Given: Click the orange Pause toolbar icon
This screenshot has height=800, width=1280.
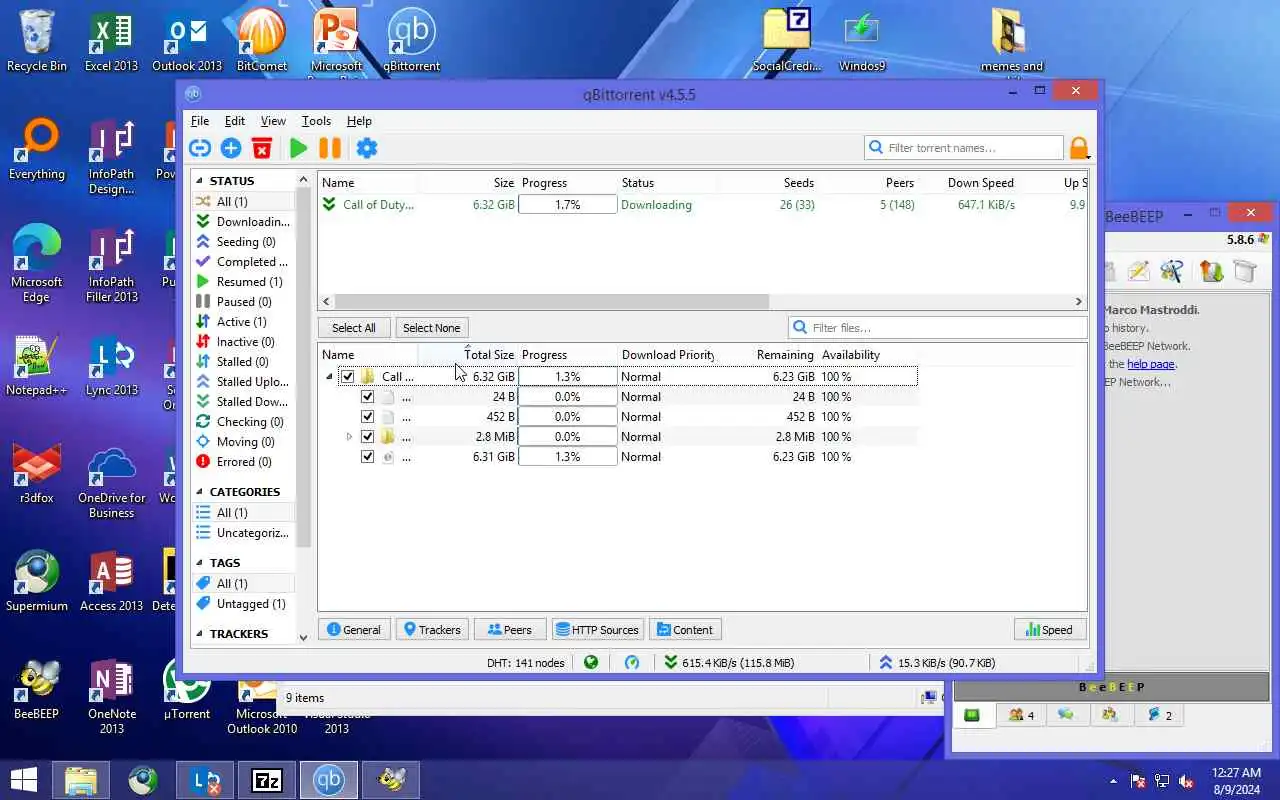Looking at the screenshot, I should point(330,148).
